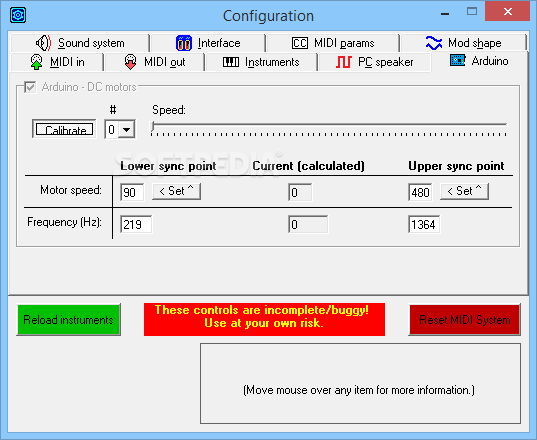Click the lower sync motor speed field
Screen dimensions: 537x440
point(132,192)
